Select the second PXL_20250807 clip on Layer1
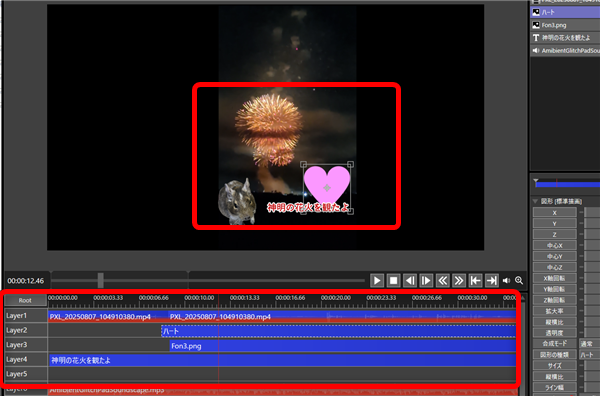 (x=342, y=316)
